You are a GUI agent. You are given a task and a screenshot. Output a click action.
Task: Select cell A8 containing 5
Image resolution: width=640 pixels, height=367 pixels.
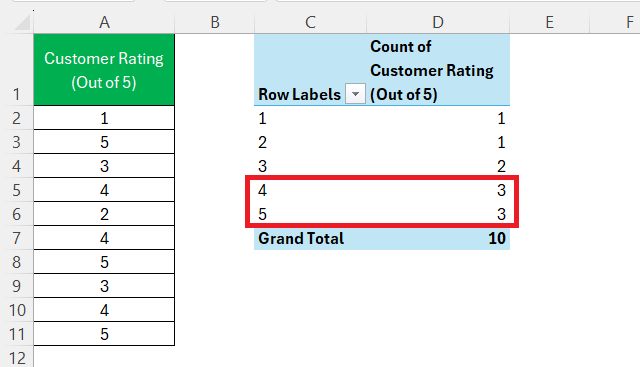[x=104, y=262]
